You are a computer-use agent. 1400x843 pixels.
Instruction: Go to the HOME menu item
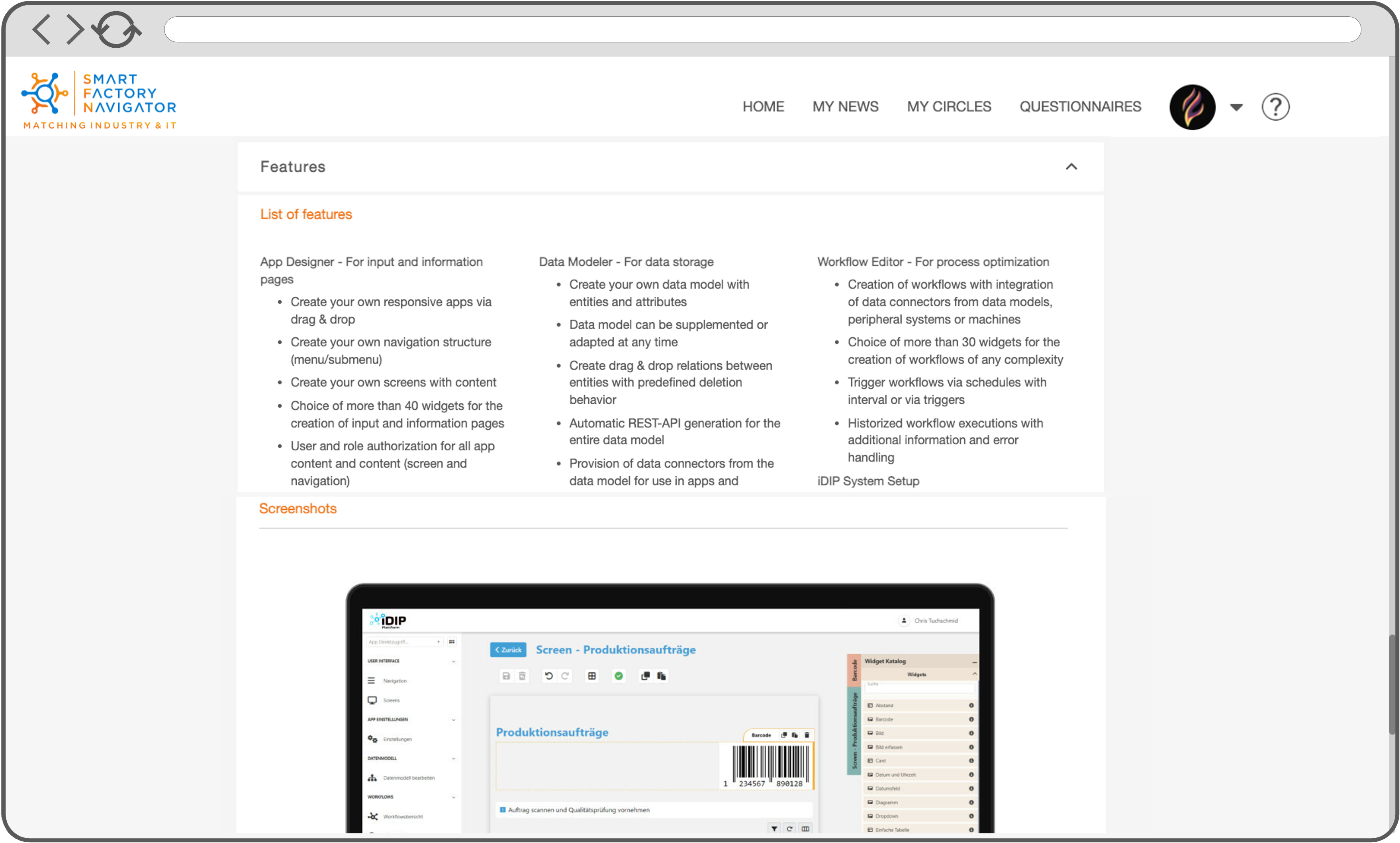[762, 106]
